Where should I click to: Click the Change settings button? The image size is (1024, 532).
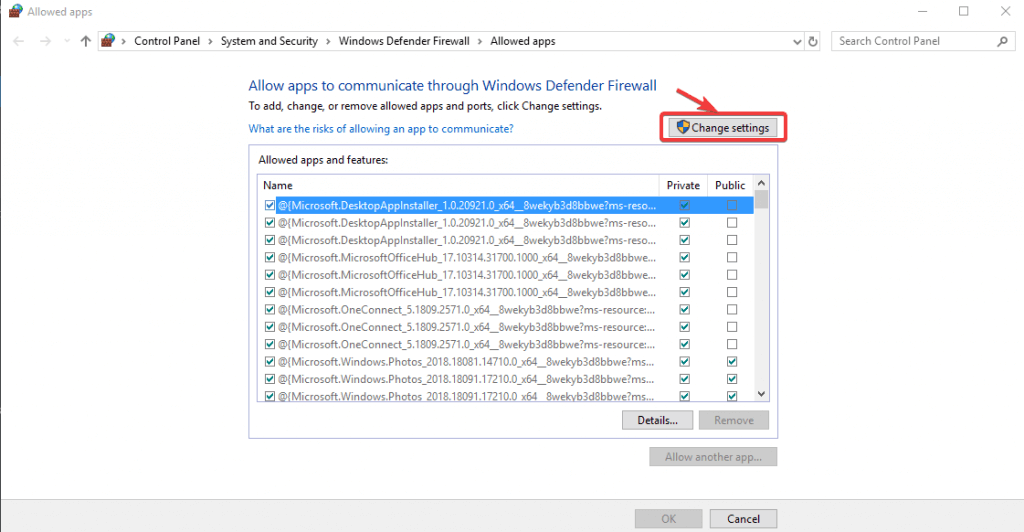tap(723, 127)
